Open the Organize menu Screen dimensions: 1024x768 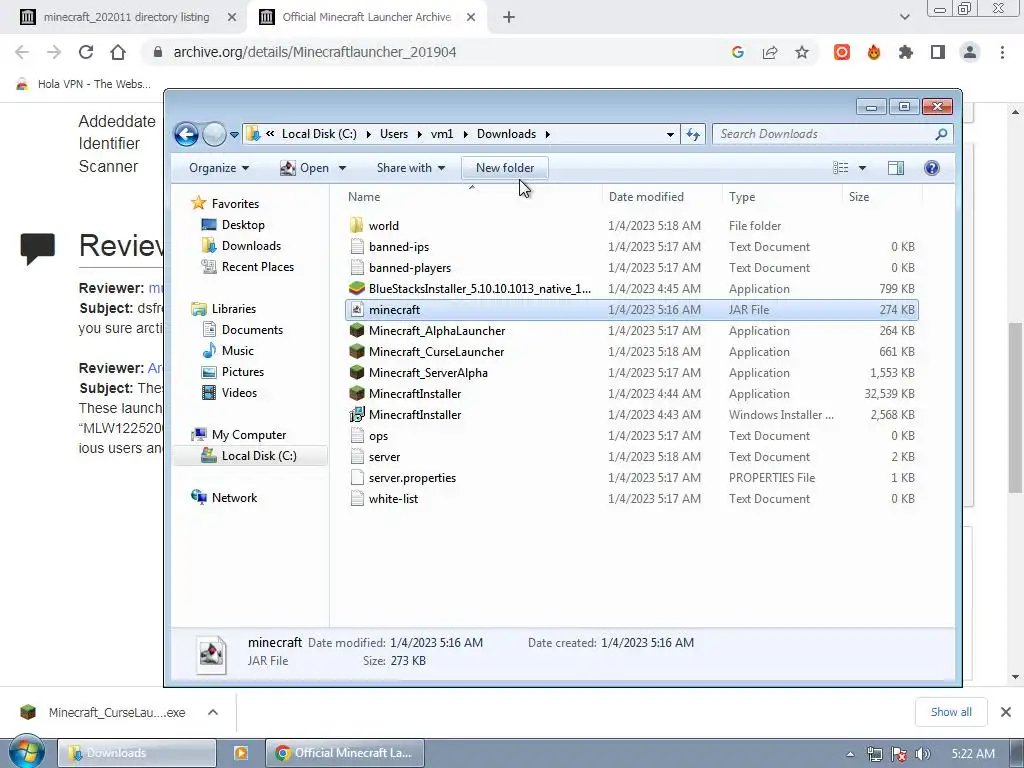pos(219,168)
